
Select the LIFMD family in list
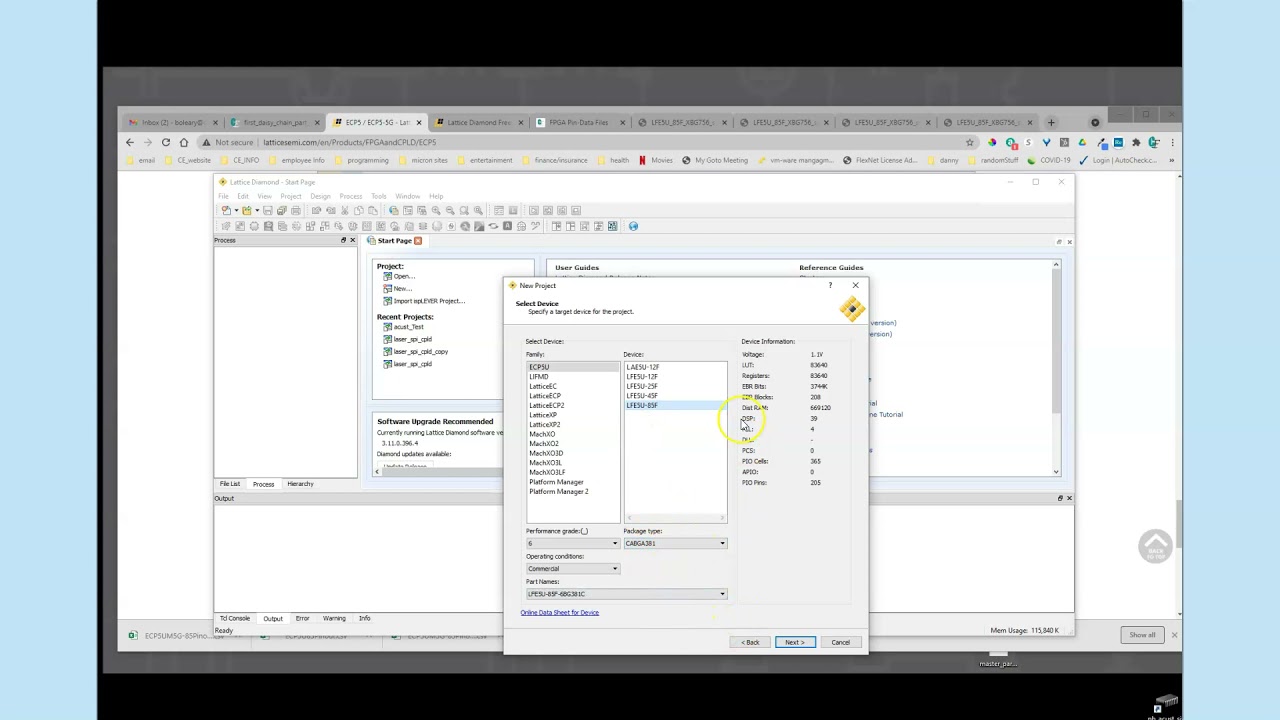(539, 377)
